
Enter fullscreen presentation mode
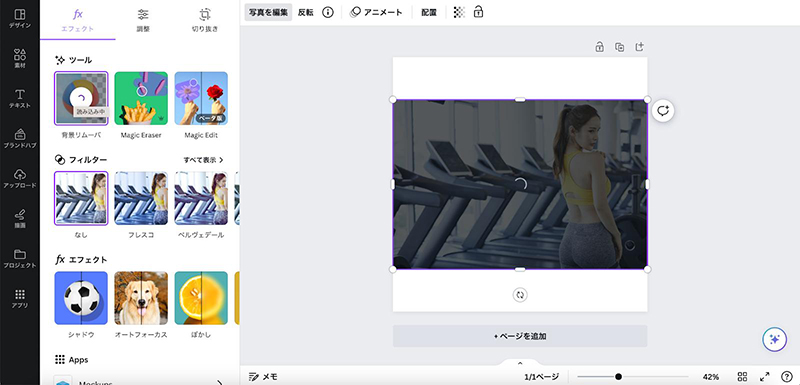764,377
